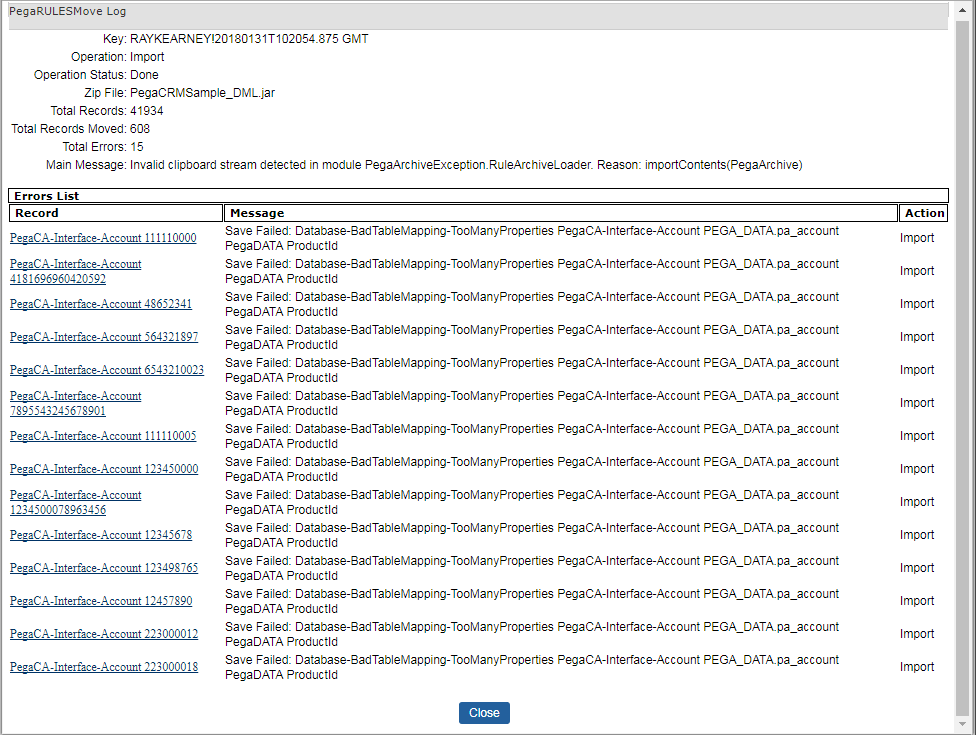Open record PegaCA-Interface-Account 111110005

103,436
